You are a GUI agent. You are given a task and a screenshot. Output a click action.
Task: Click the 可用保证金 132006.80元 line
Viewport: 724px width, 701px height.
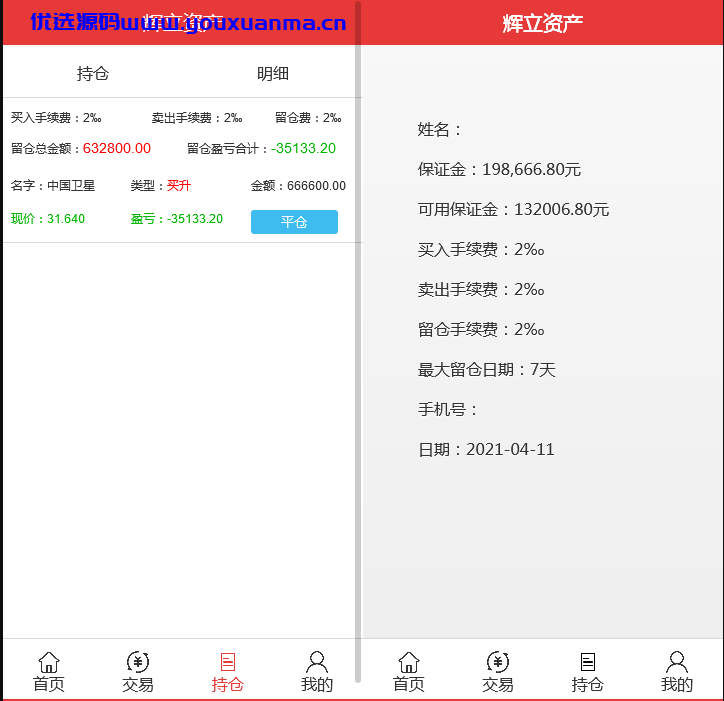pos(513,210)
